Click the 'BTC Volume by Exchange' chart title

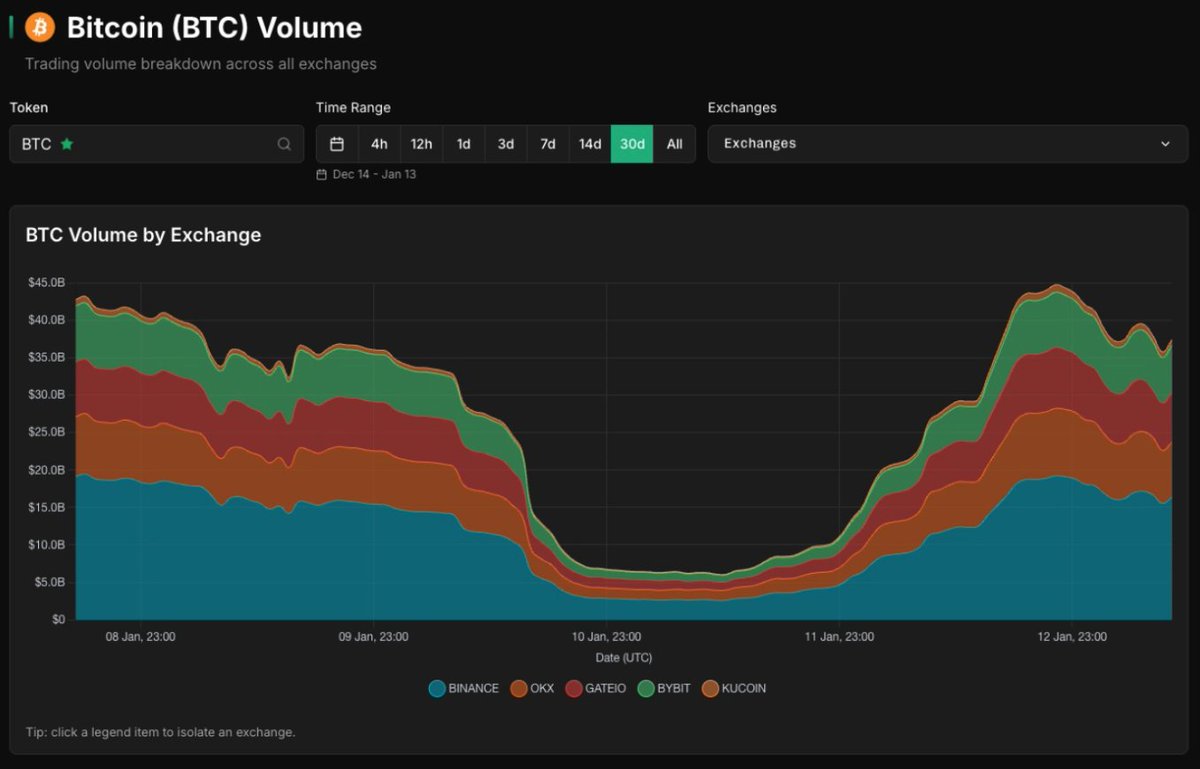(143, 235)
